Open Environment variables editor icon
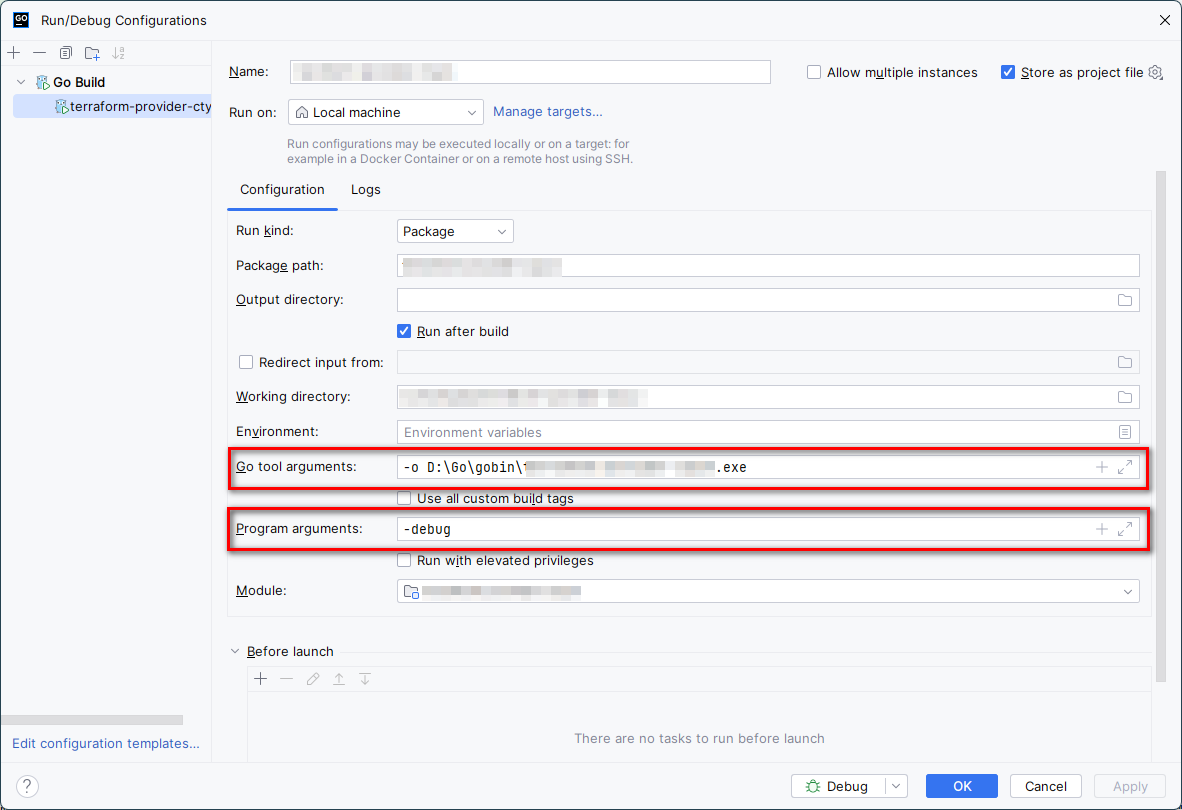The image size is (1182, 810). tap(1125, 432)
